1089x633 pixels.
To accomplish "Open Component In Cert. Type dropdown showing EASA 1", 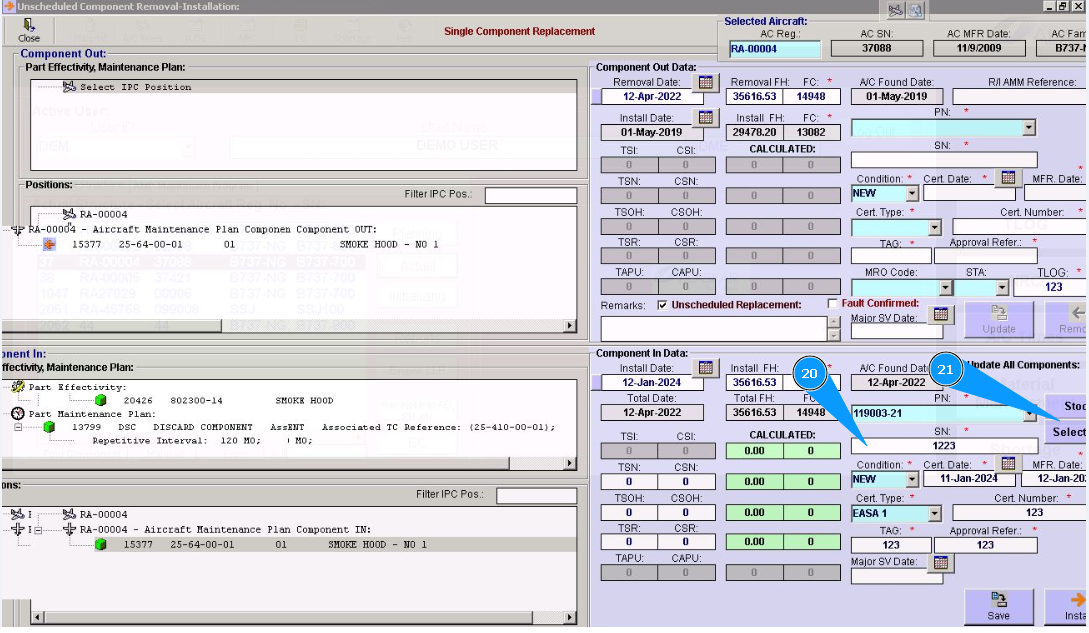I will pyautogui.click(x=935, y=513).
